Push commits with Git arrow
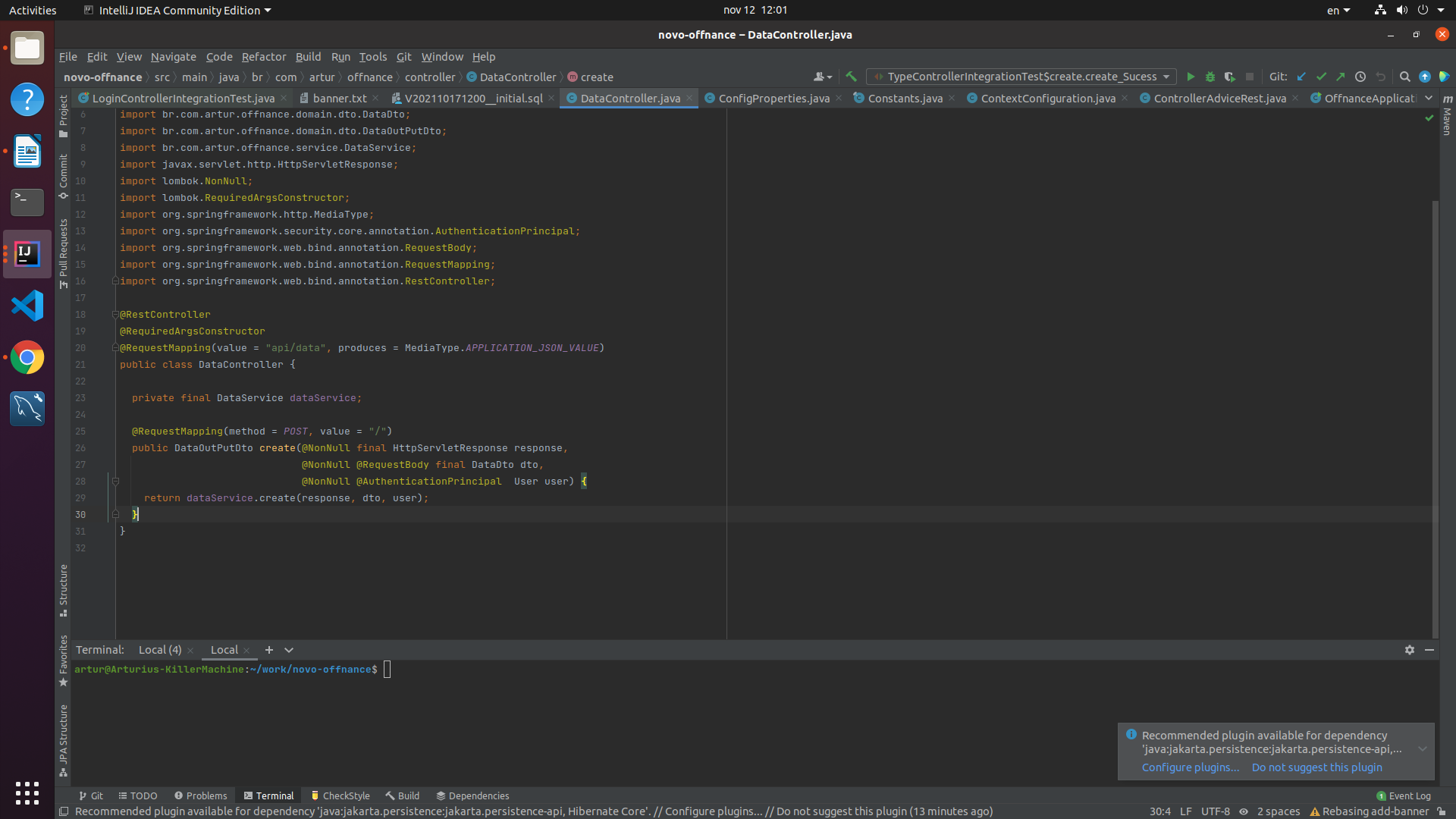Screen dimensions: 1456x819 click(1341, 77)
